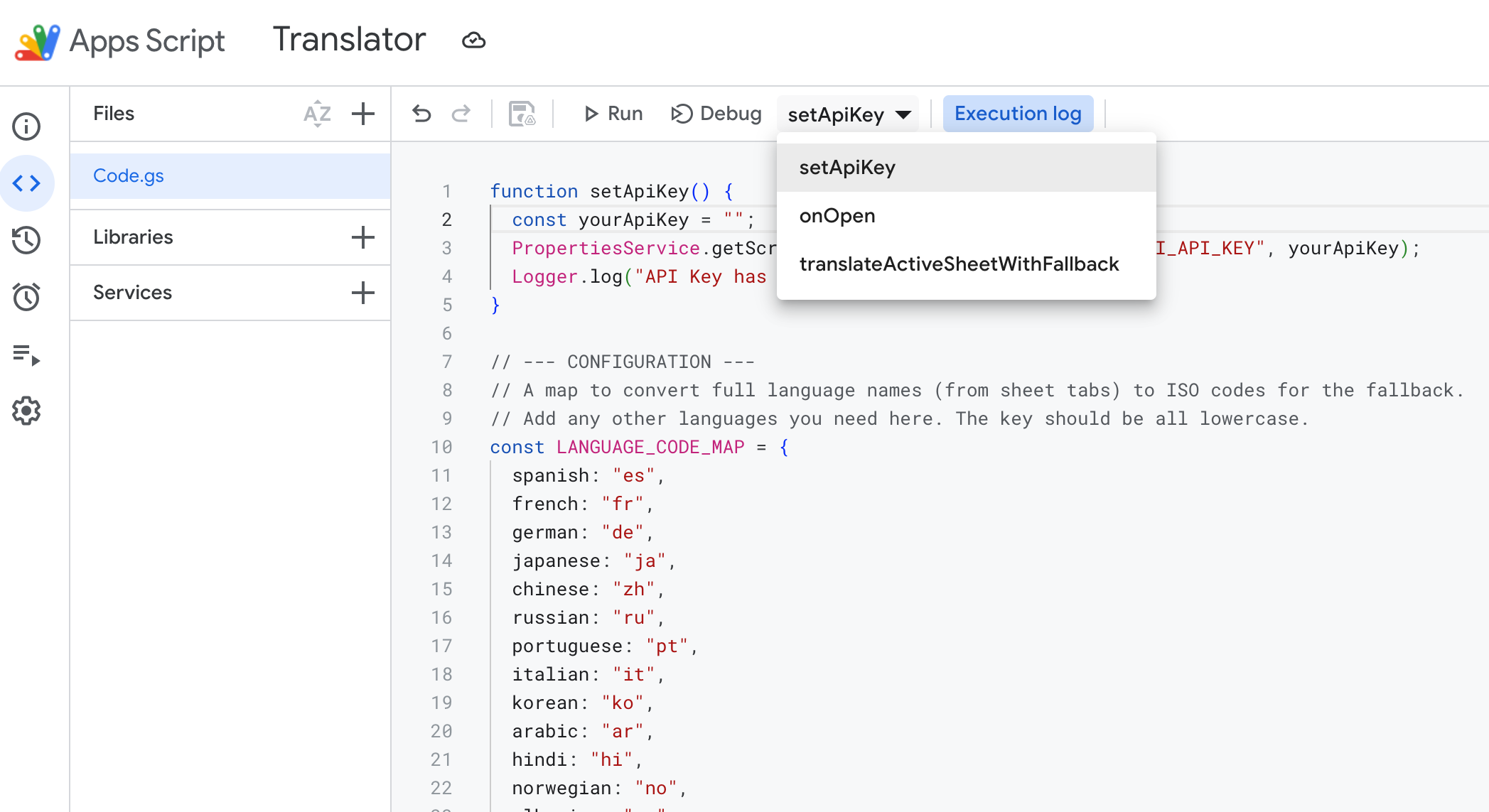1489x812 pixels.
Task: Open Code.gs in the file list
Action: (129, 175)
